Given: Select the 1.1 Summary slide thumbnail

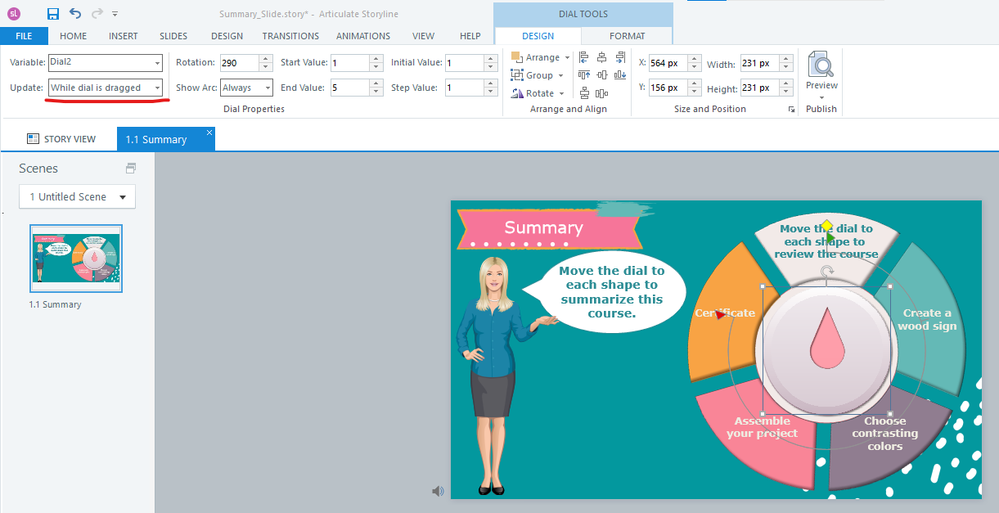Looking at the screenshot, I should 76,259.
